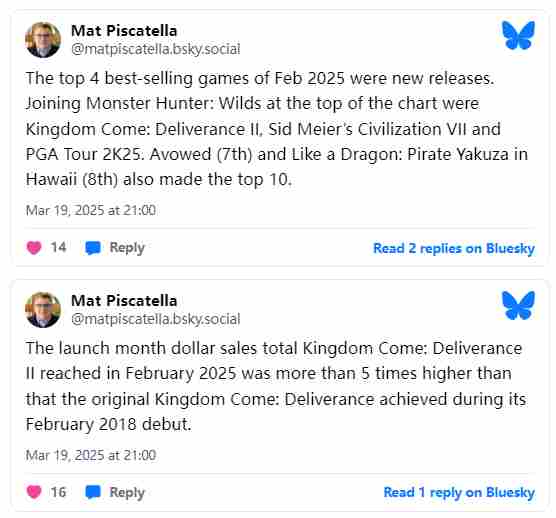
Task: Click first post's Mar 19, 2025 timestamp
Action: (x=91, y=210)
